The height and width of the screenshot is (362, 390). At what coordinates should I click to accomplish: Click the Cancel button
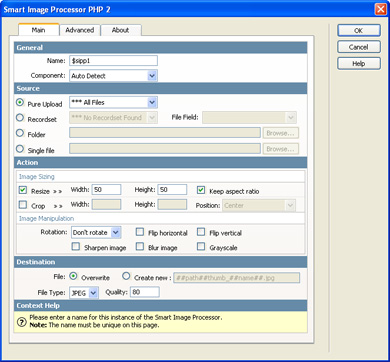click(x=359, y=47)
